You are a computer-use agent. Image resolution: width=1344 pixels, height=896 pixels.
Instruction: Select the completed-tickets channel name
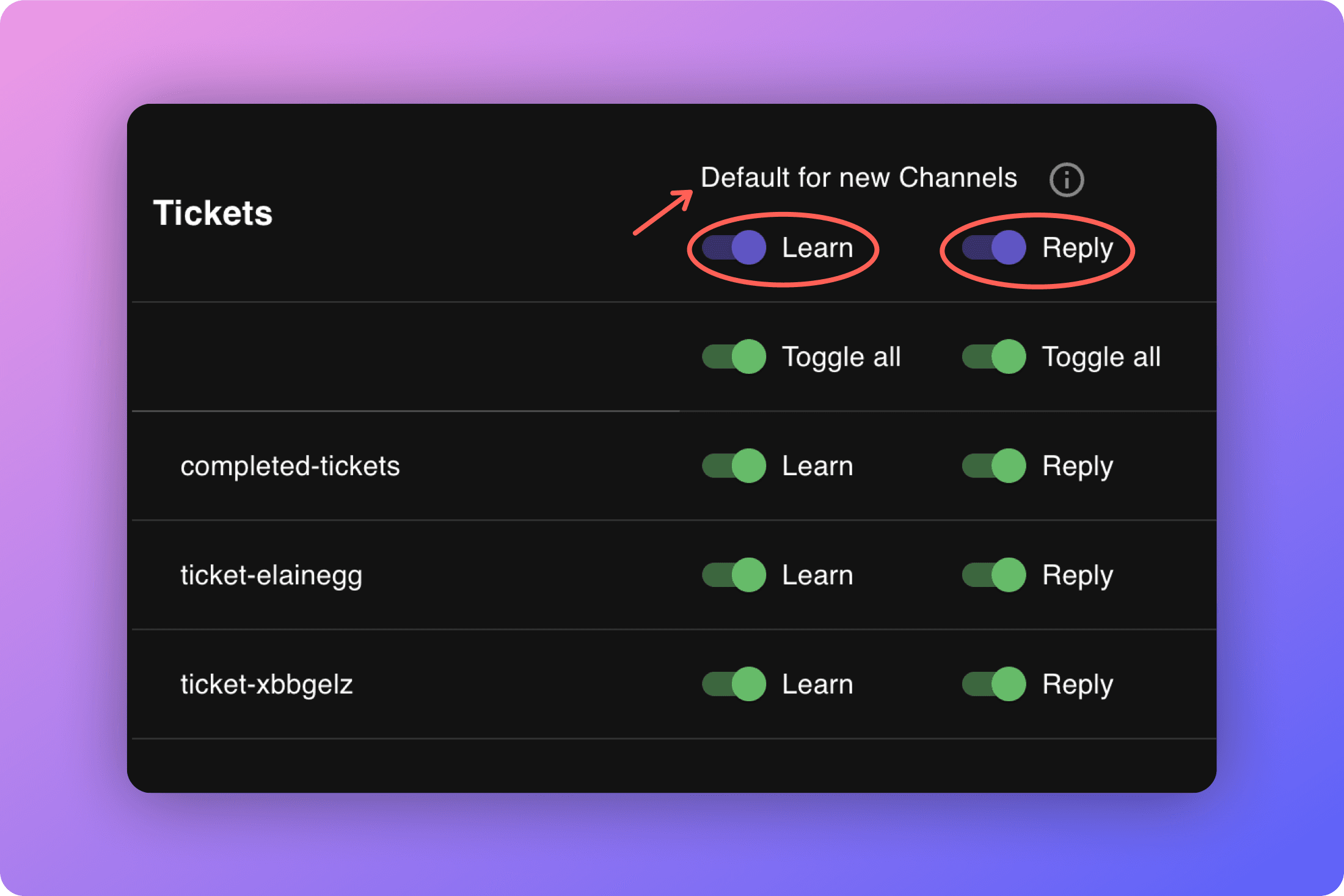(x=290, y=466)
